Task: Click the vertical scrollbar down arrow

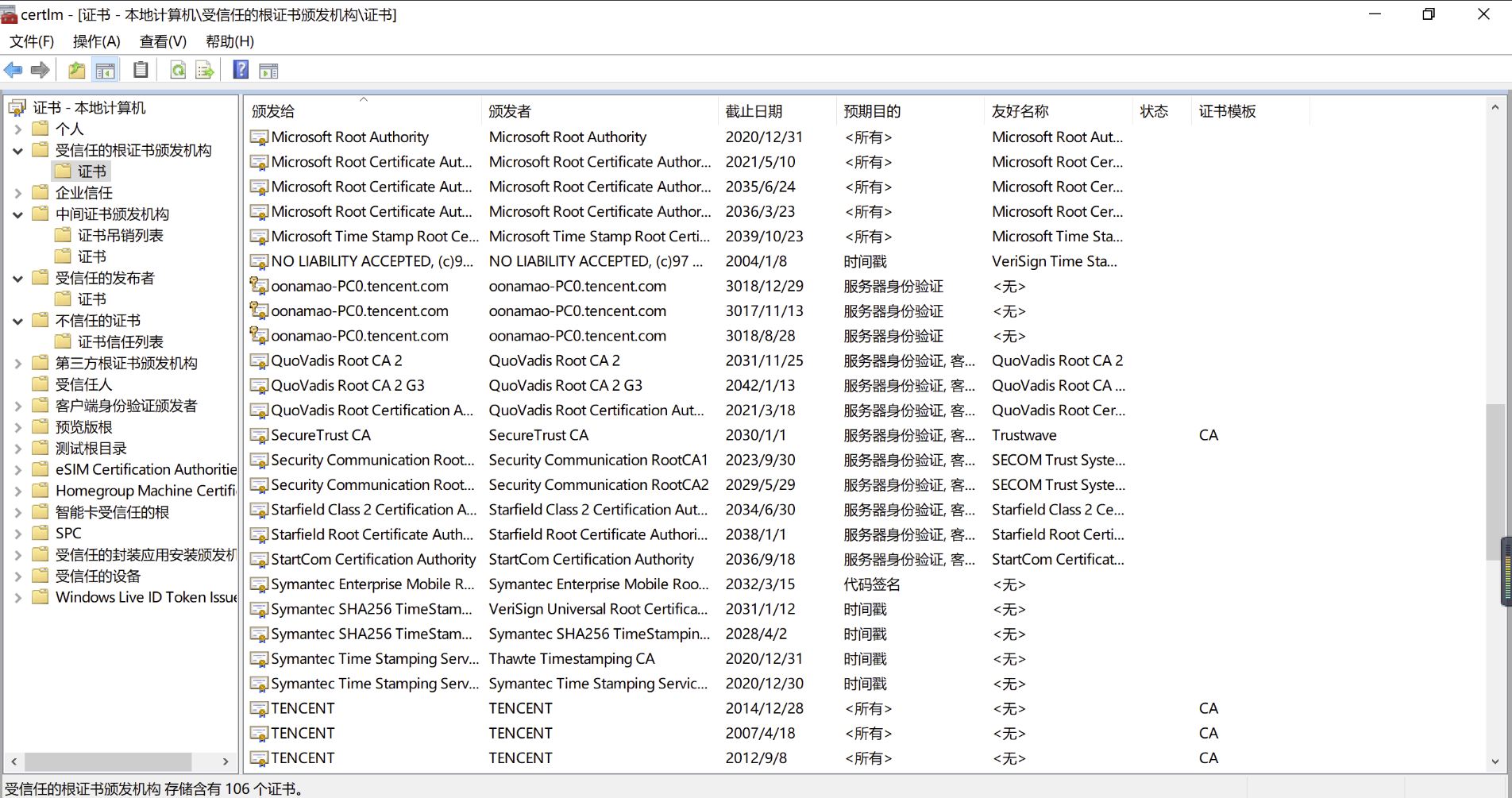Action: click(x=1495, y=761)
